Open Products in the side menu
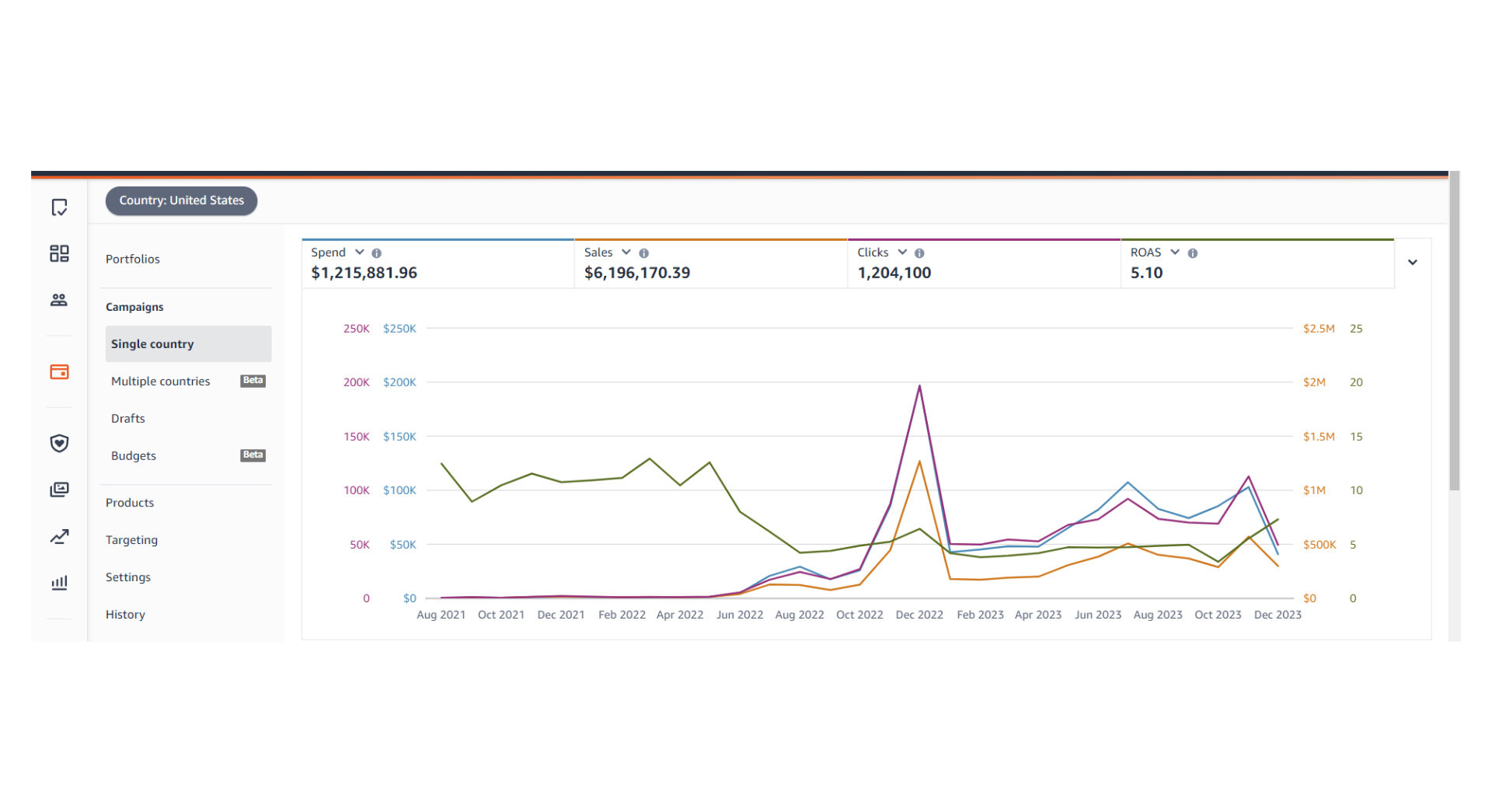1492x812 pixels. [130, 503]
